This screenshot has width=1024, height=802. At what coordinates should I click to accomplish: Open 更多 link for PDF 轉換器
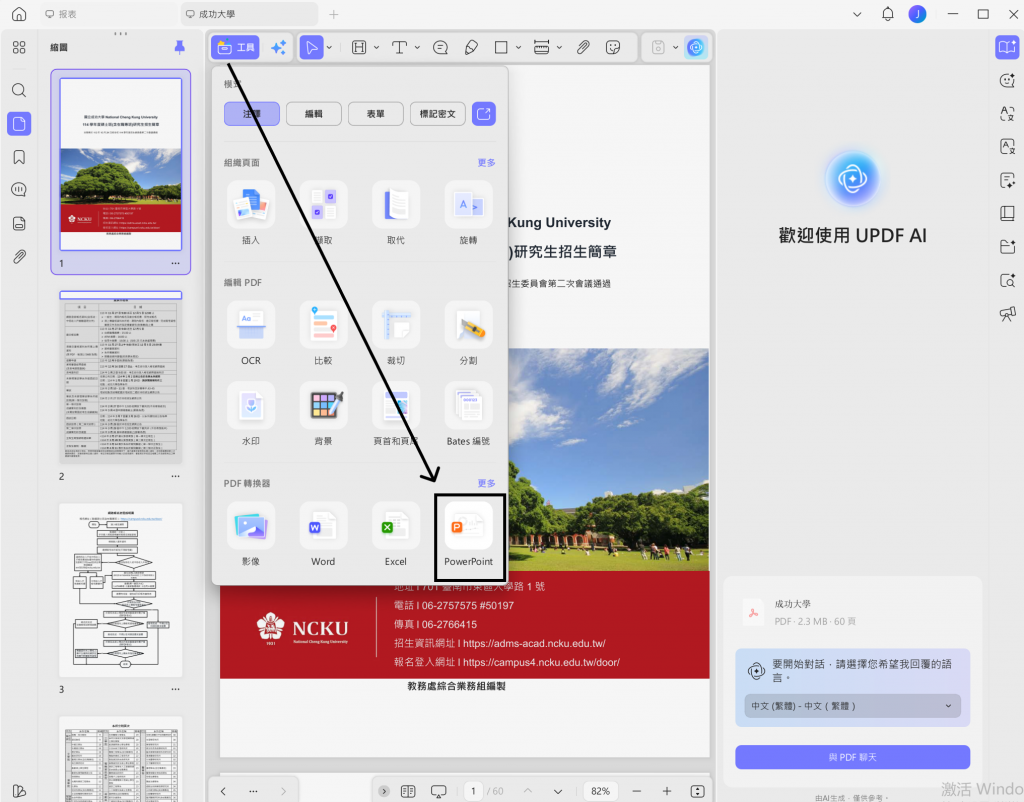tap(487, 483)
